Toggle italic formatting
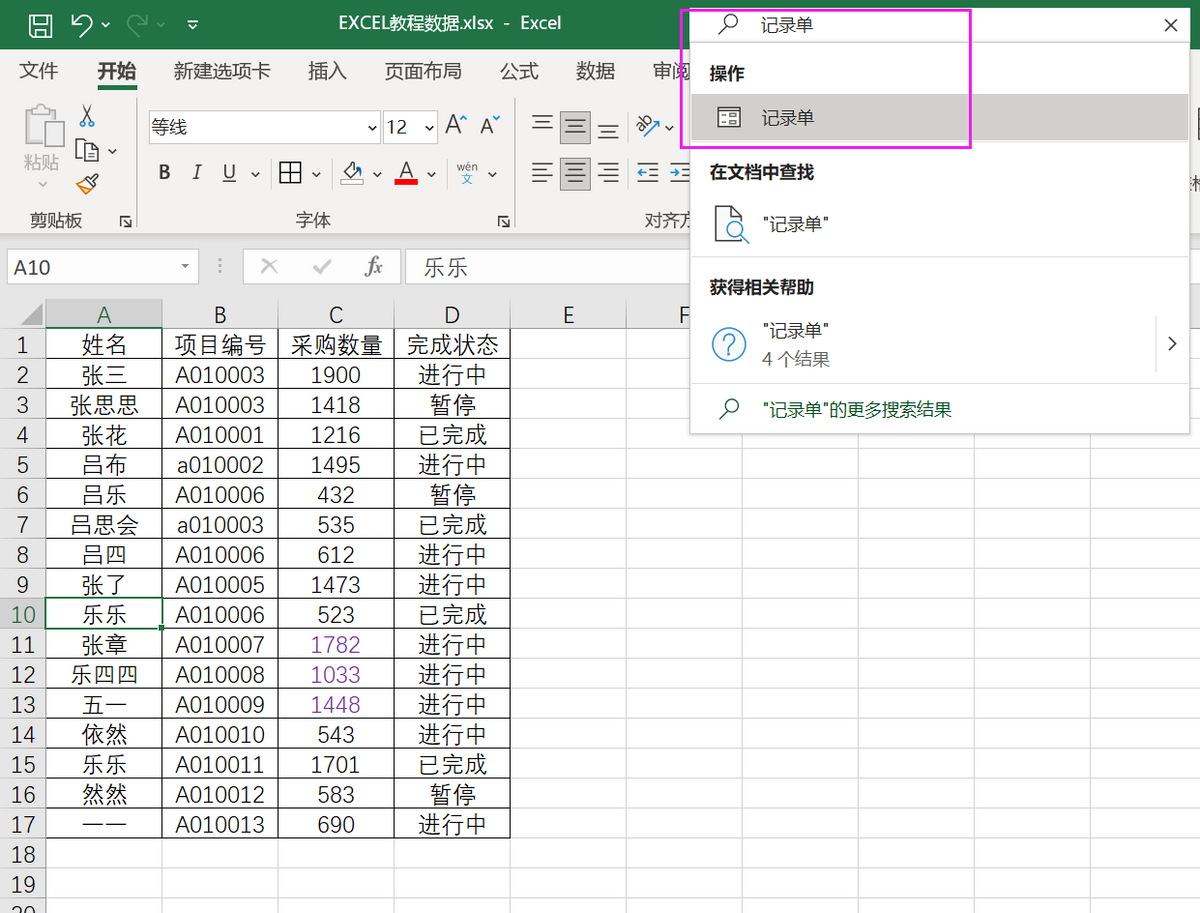This screenshot has height=913, width=1200. (x=197, y=173)
